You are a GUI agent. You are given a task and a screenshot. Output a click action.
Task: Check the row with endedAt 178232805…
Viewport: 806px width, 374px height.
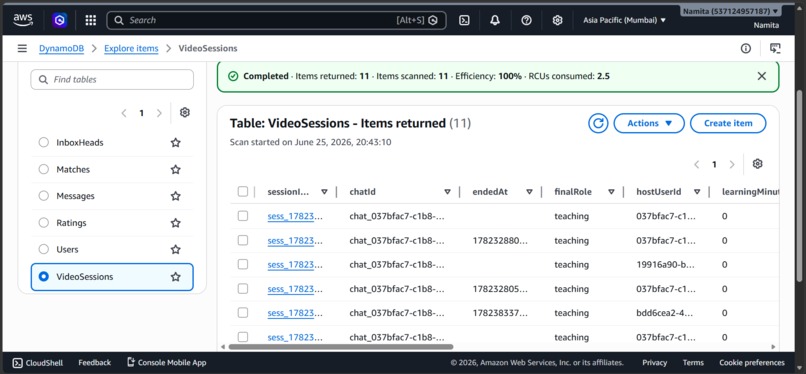coord(243,289)
